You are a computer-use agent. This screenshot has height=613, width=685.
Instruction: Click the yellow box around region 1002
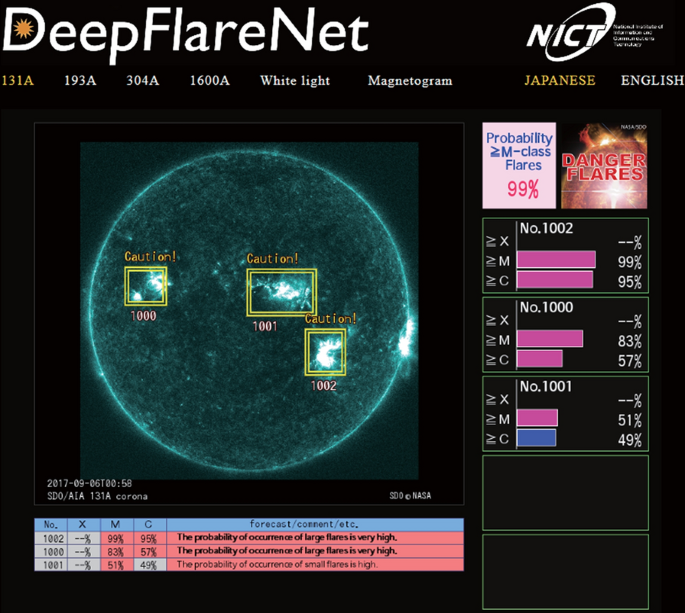pyautogui.click(x=325, y=352)
